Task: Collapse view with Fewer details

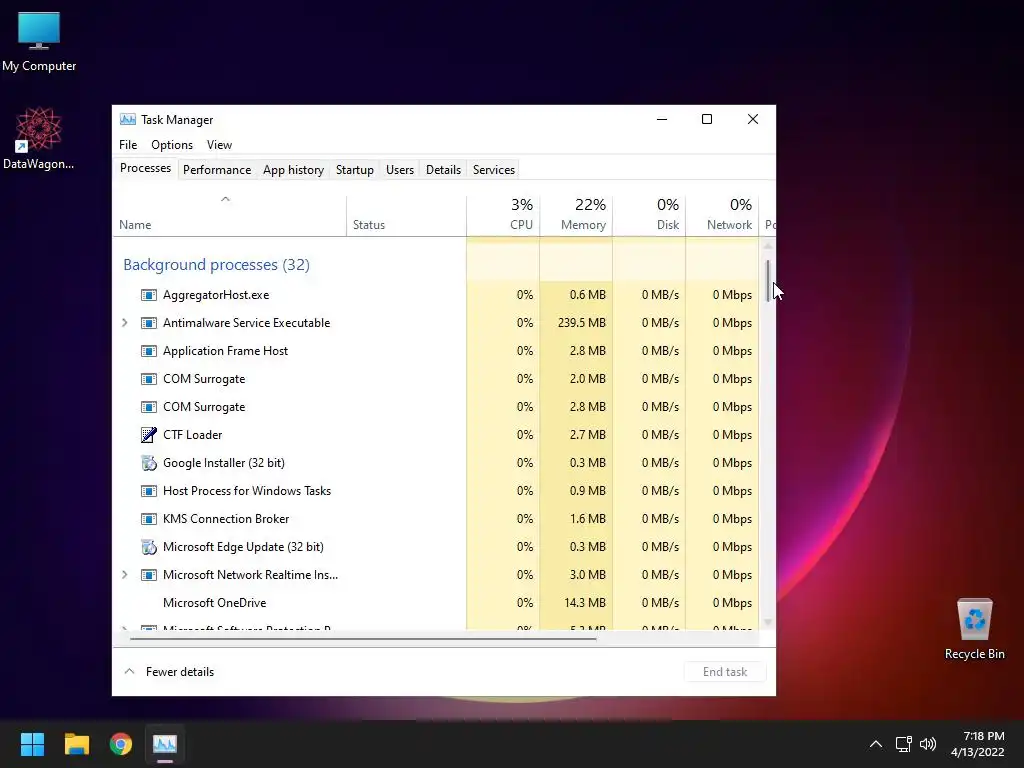Action: [169, 672]
